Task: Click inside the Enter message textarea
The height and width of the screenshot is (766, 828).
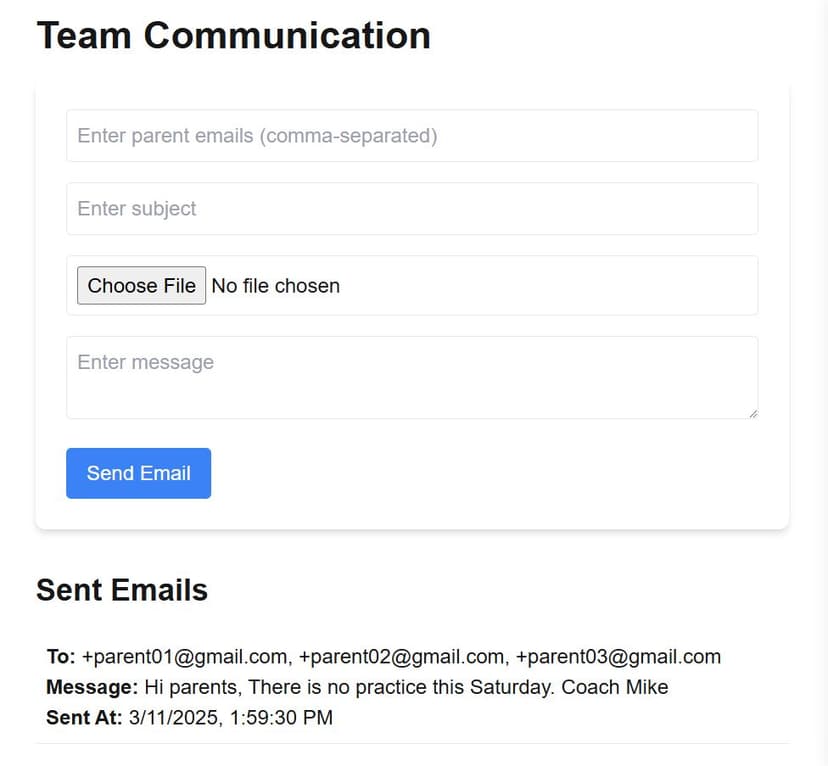Action: coord(411,377)
